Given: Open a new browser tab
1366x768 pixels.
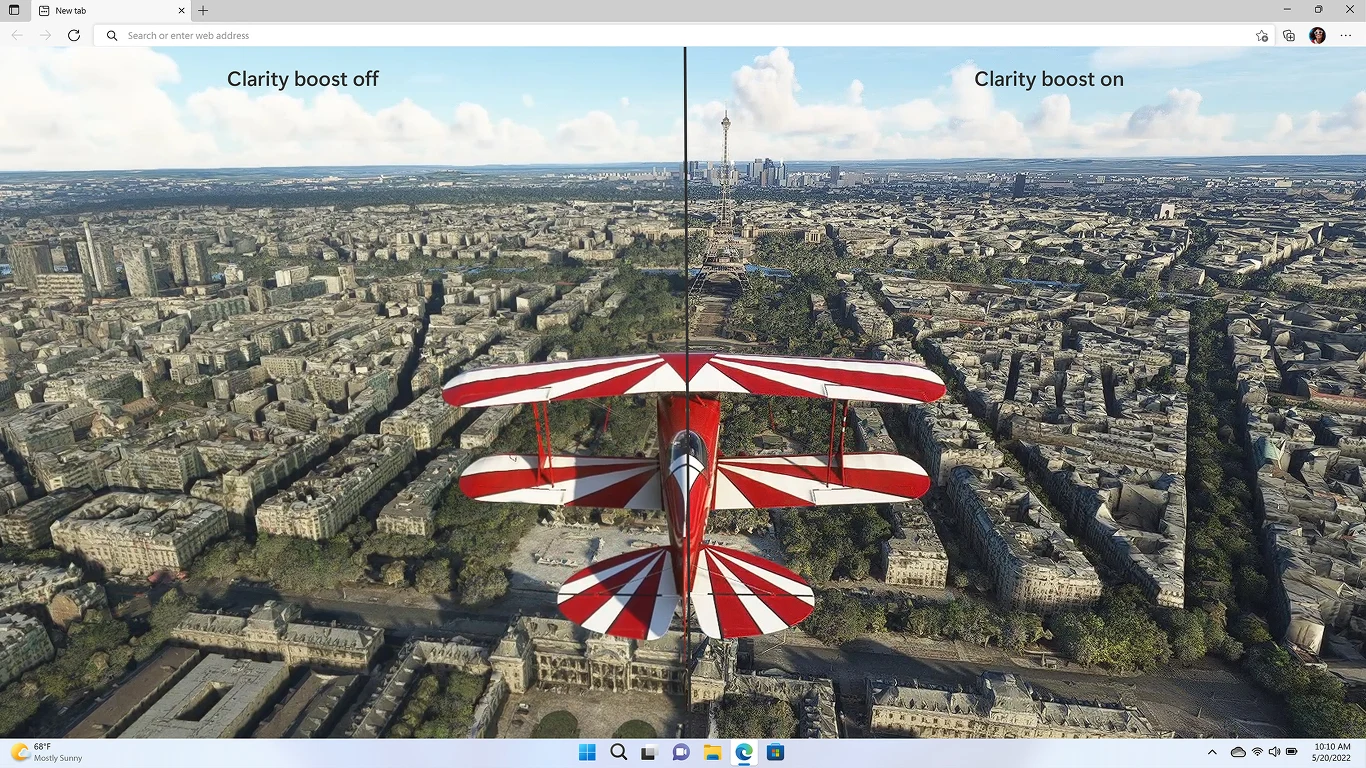Looking at the screenshot, I should pos(202,11).
